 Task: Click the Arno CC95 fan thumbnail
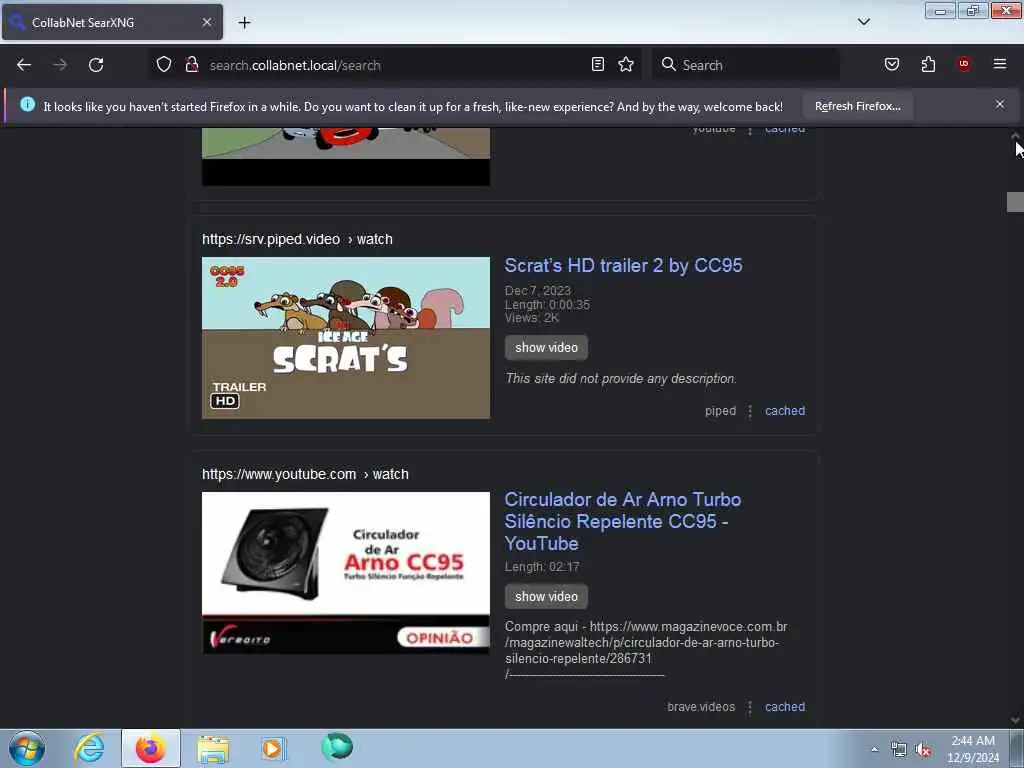(x=345, y=573)
